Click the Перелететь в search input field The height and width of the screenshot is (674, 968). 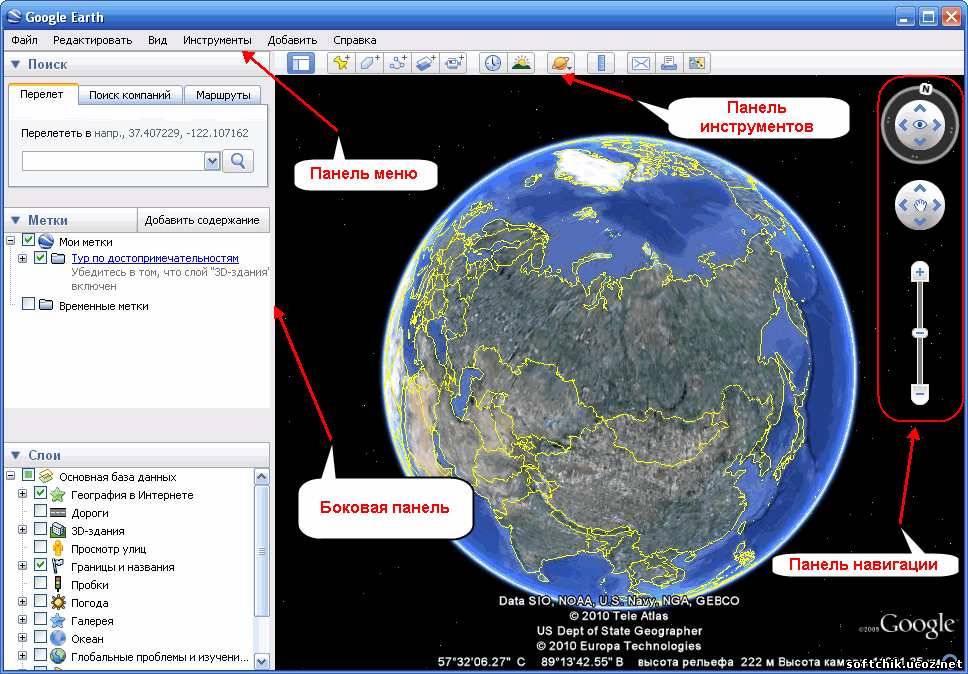click(113, 161)
